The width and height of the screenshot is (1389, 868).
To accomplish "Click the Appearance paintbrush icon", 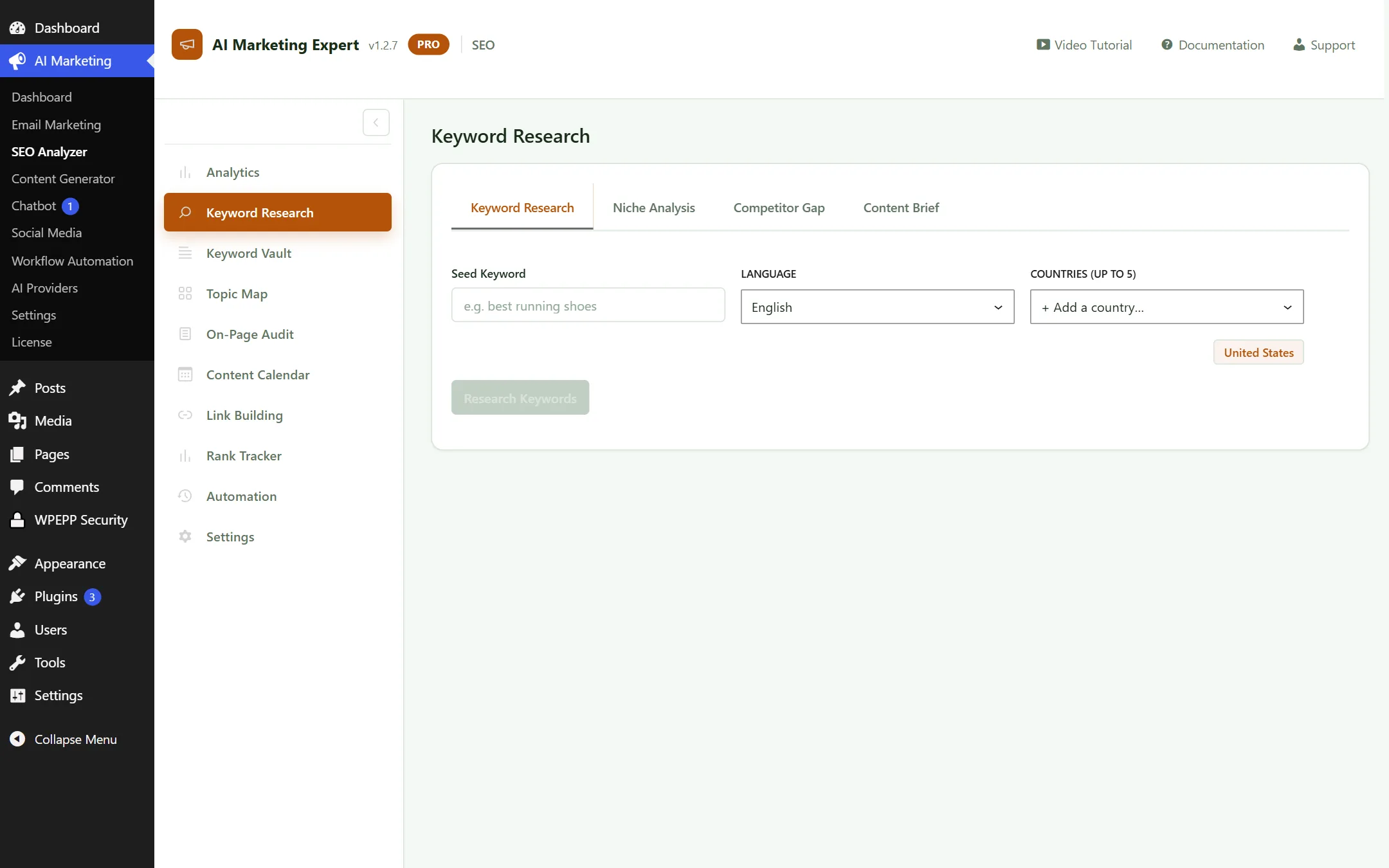I will click(17, 563).
